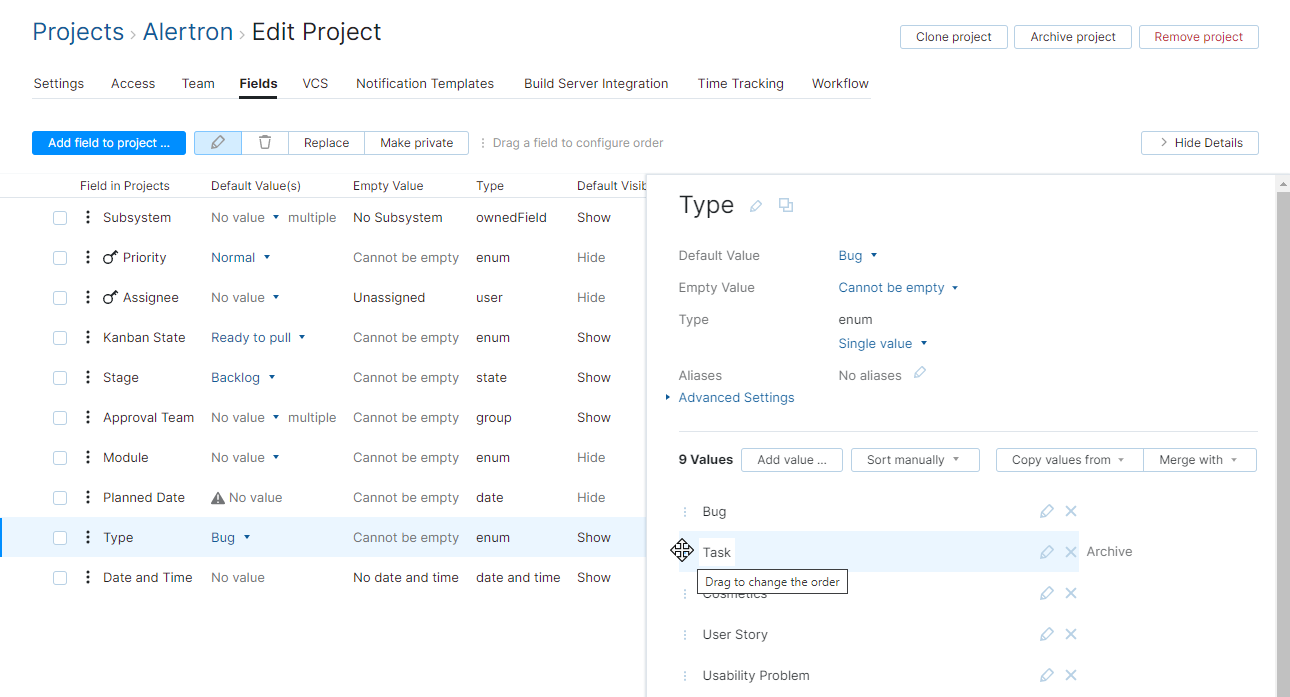Click the clone icon beside the Type title
Image resolution: width=1290 pixels, height=697 pixels.
click(x=786, y=205)
